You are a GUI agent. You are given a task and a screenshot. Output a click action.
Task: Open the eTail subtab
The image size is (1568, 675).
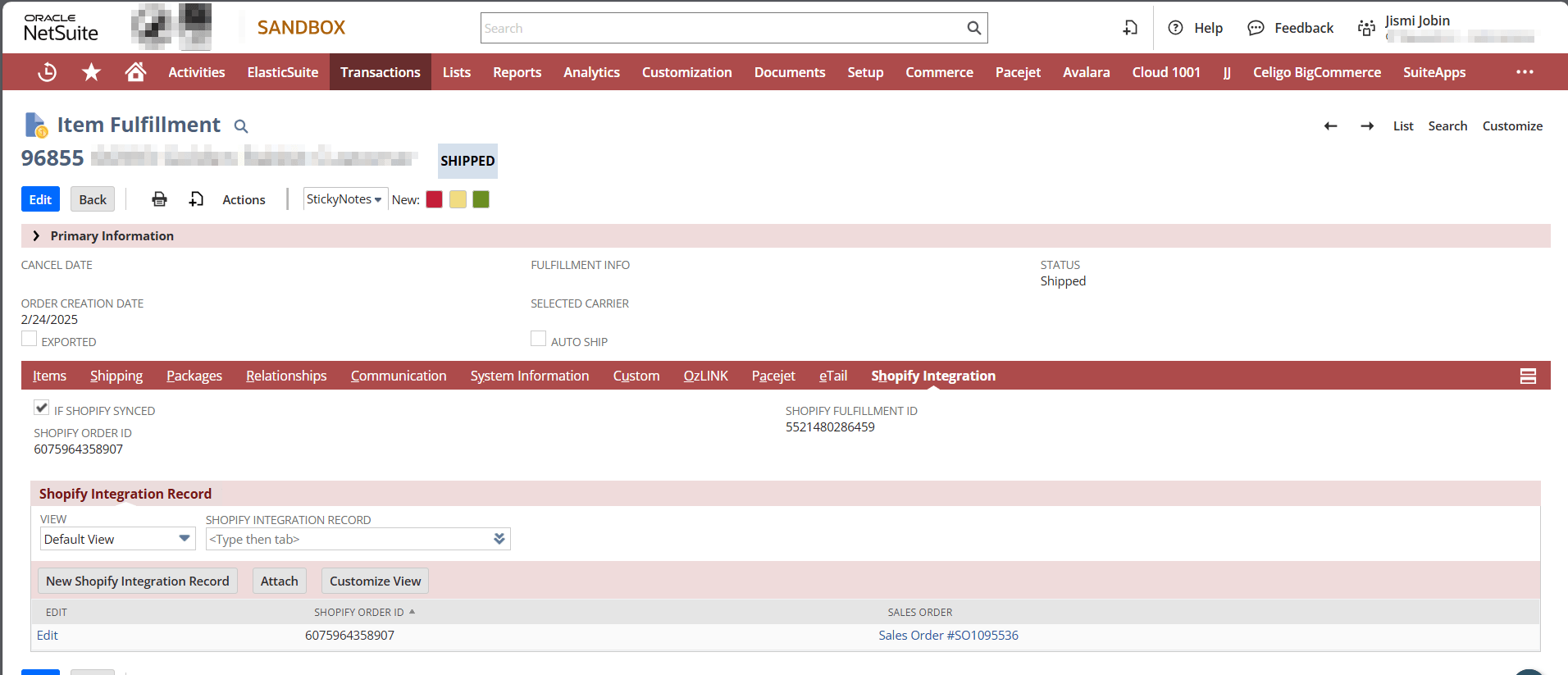tap(833, 376)
